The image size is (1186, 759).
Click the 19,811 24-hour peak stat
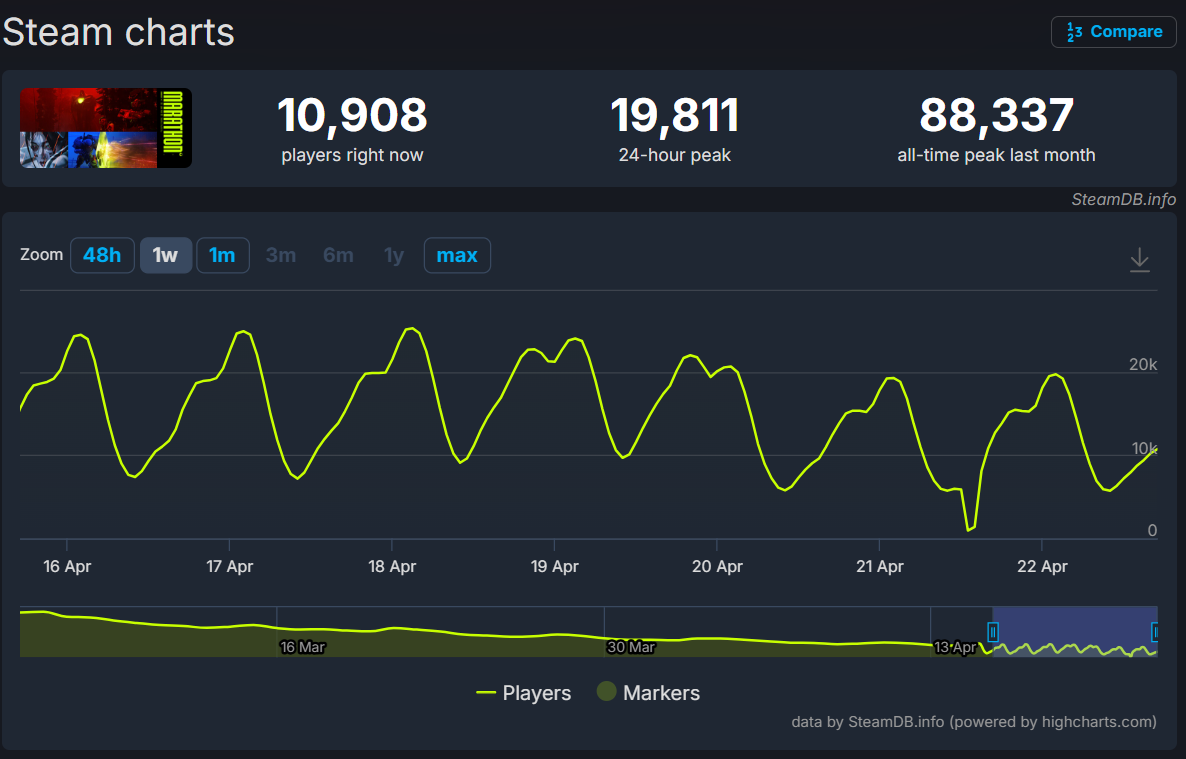(x=674, y=129)
